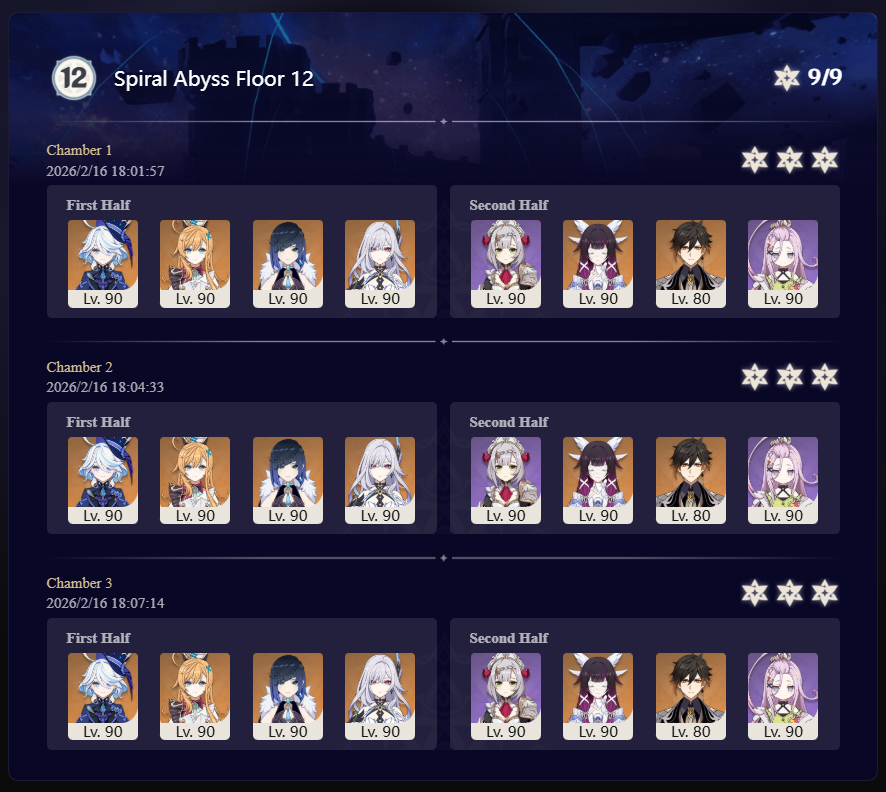Image resolution: width=886 pixels, height=792 pixels.
Task: Select the orange-haired character in Chamber 1 First Half
Action: [195, 264]
